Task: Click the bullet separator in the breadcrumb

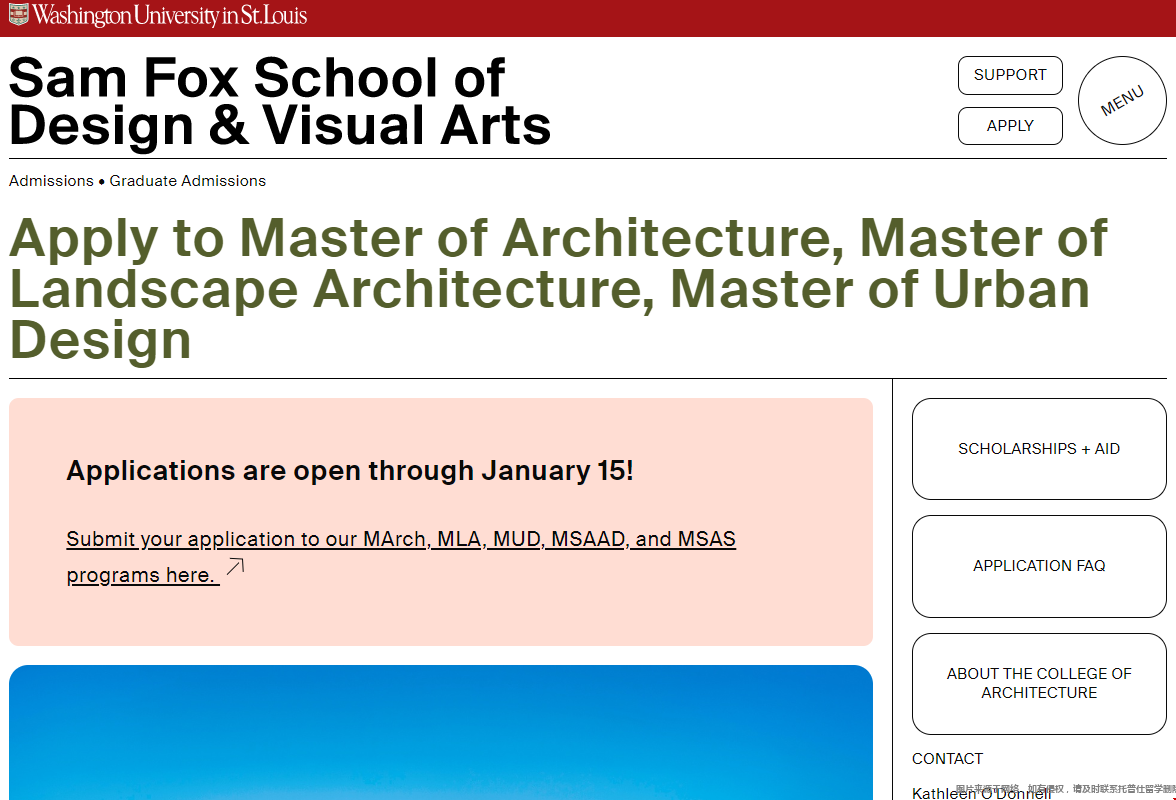Action: [102, 182]
